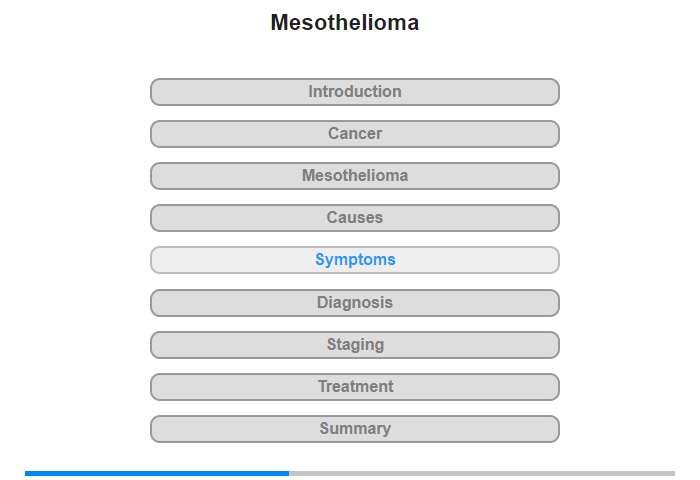Choose the Treatment button above Summary
700x480 pixels.
pyautogui.click(x=354, y=387)
